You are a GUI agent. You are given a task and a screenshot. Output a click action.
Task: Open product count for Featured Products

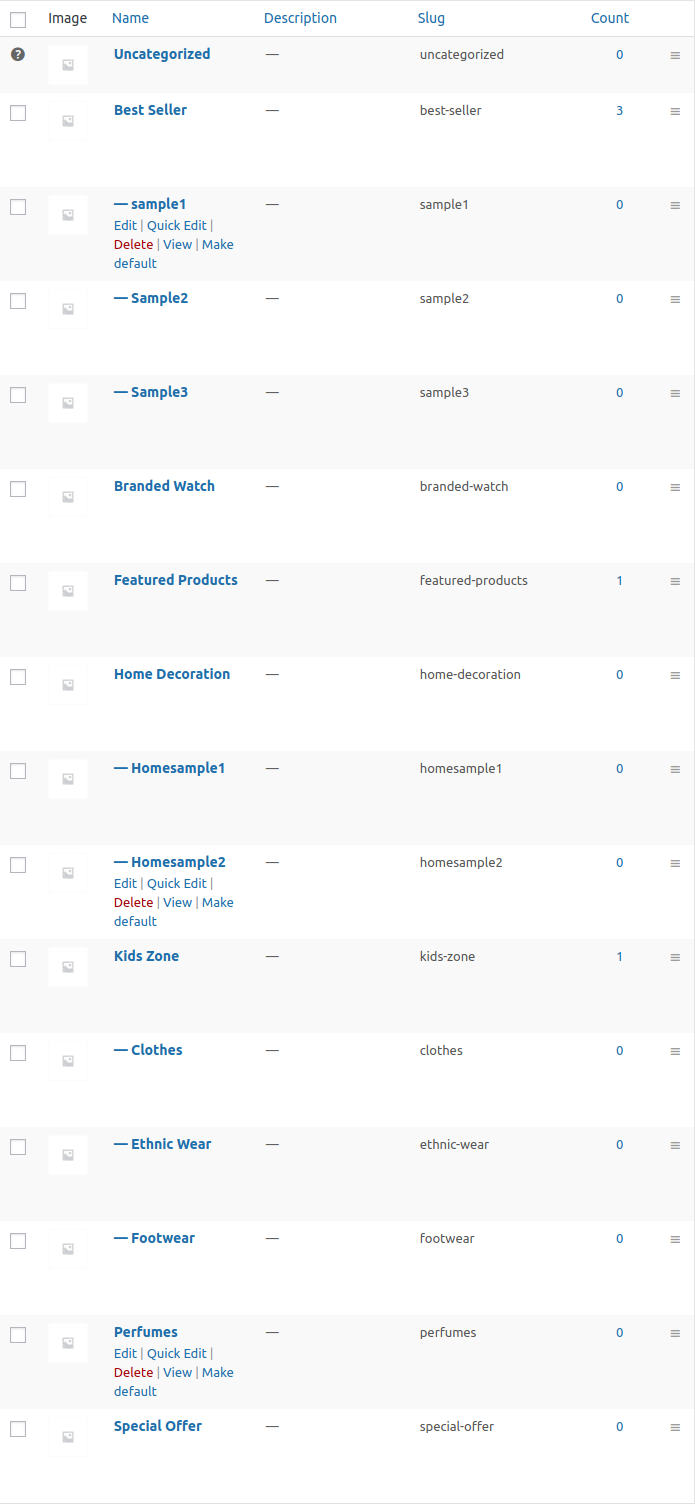(x=619, y=581)
